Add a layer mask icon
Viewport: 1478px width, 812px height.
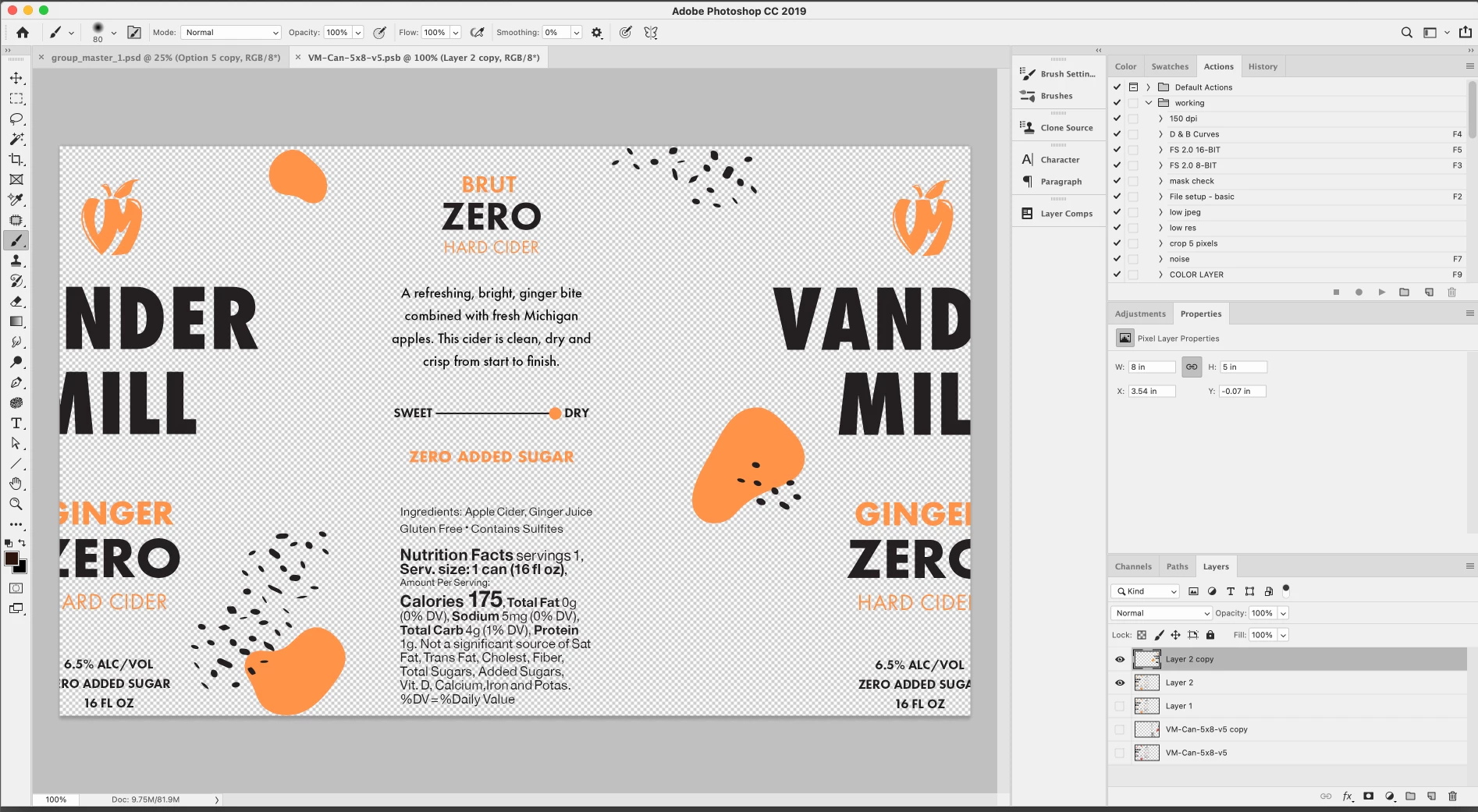click(1368, 796)
